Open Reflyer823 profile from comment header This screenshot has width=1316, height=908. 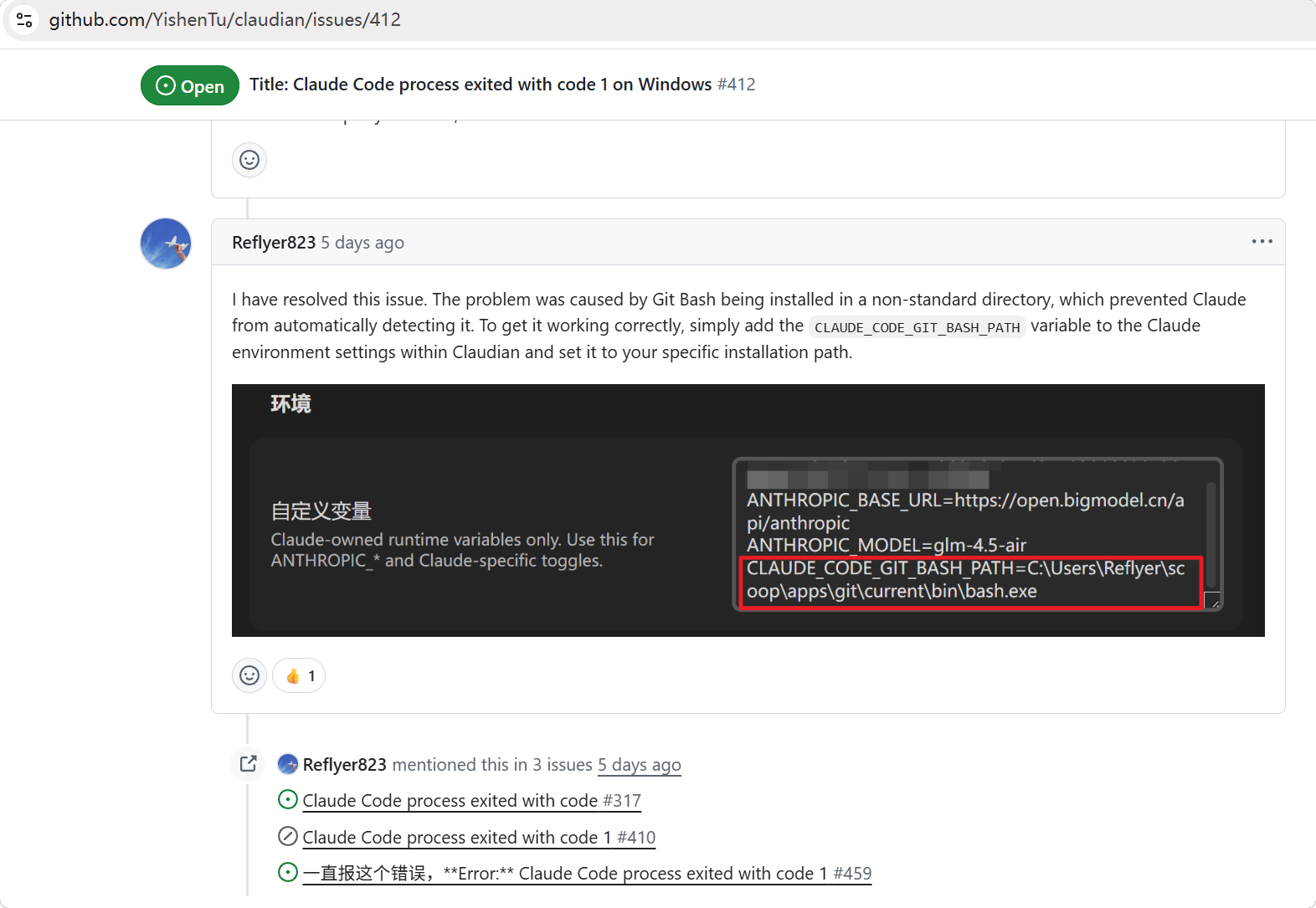click(x=274, y=243)
